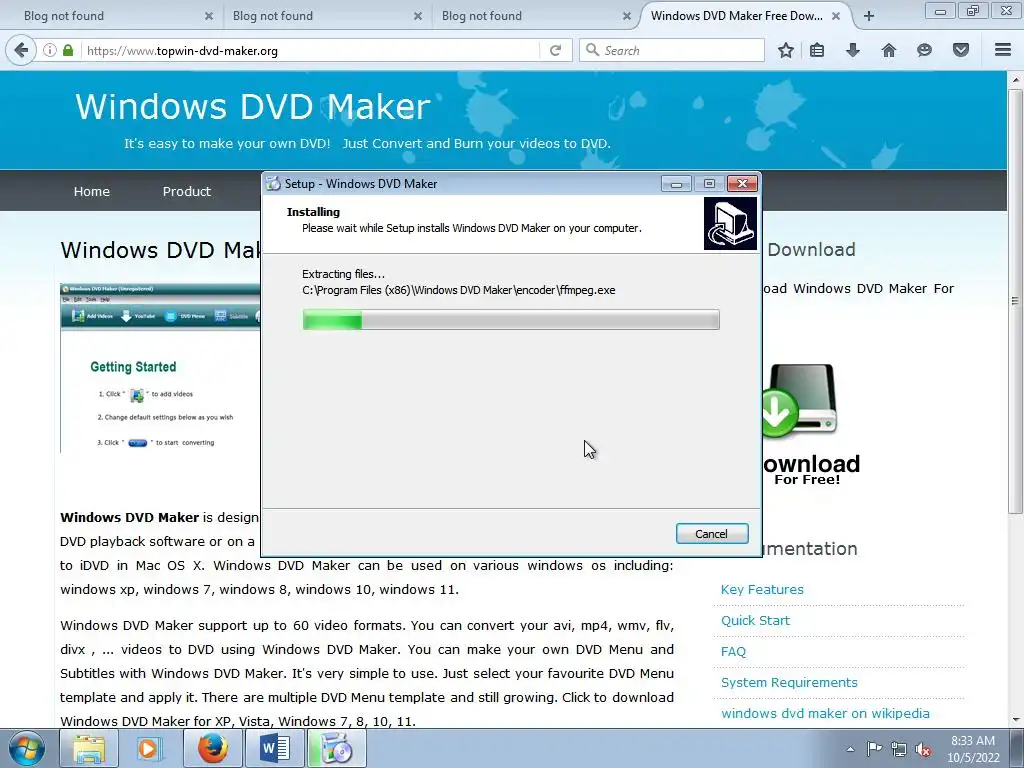Open the Home navigation menu item
Viewport: 1024px width, 768px height.
tap(91, 191)
